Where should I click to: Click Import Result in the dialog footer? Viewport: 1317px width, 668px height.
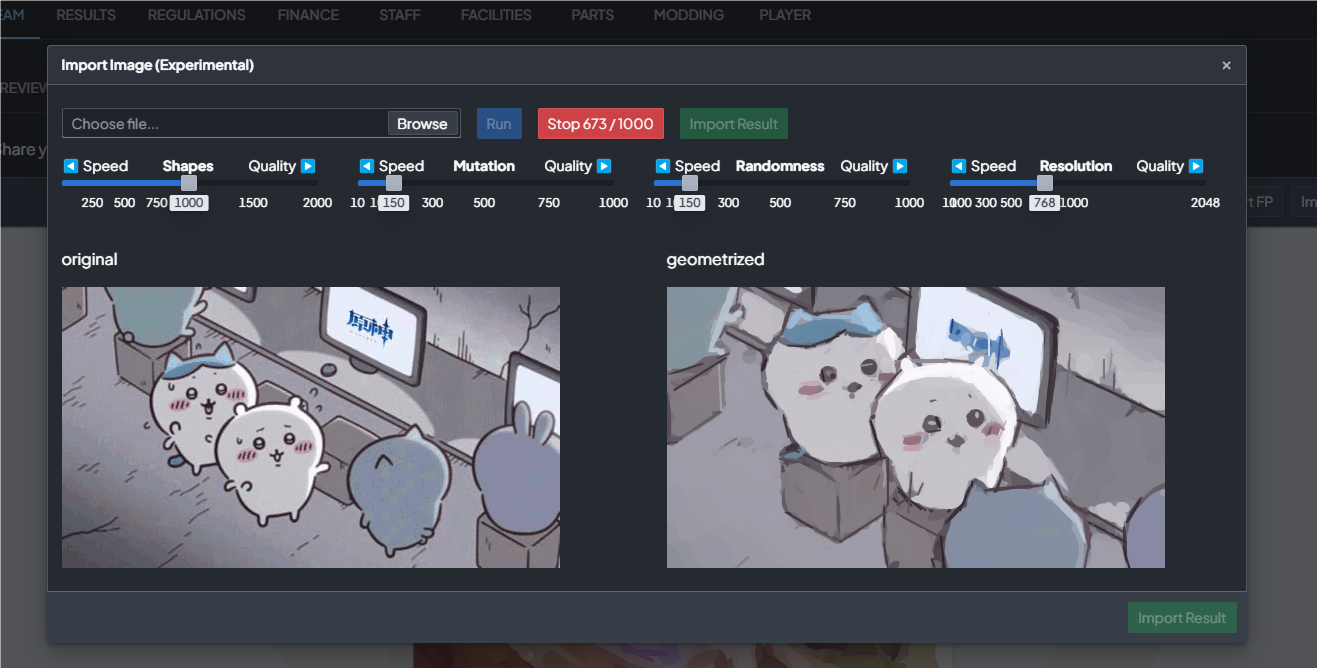[1182, 618]
